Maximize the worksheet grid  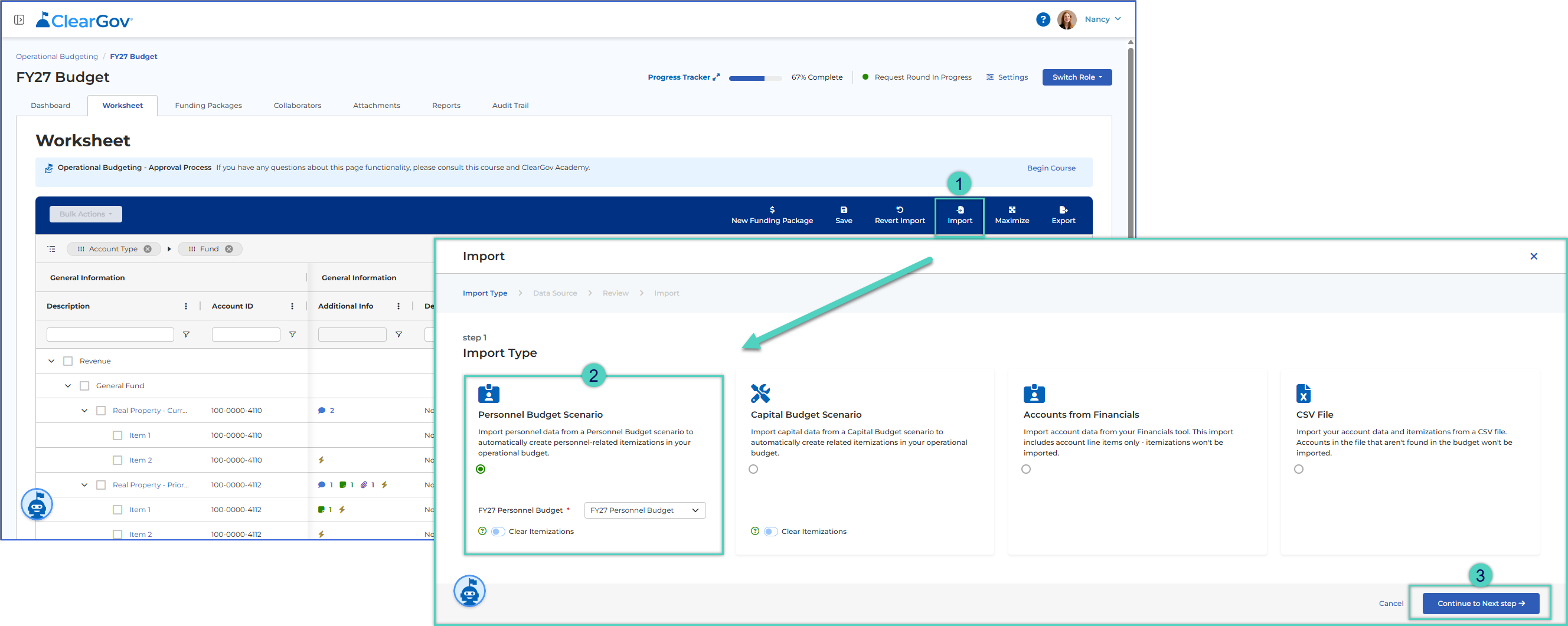pyautogui.click(x=1012, y=215)
